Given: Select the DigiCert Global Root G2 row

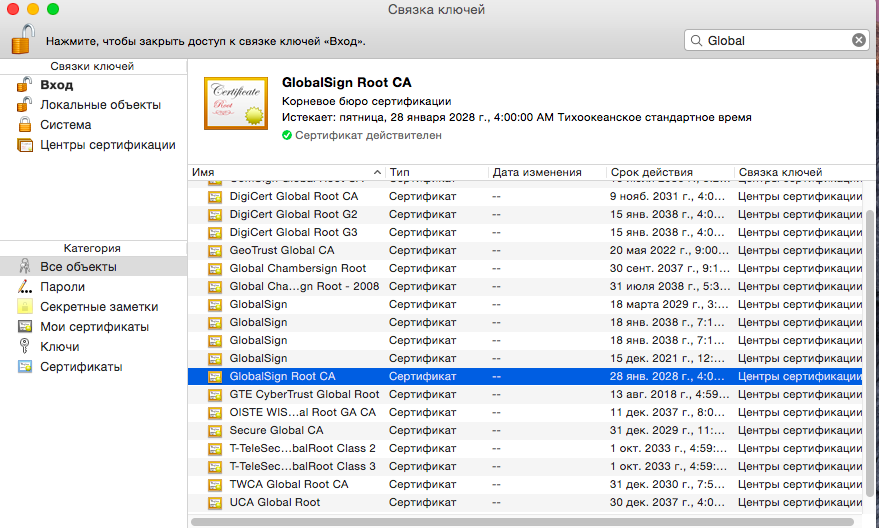Looking at the screenshot, I should [525, 215].
